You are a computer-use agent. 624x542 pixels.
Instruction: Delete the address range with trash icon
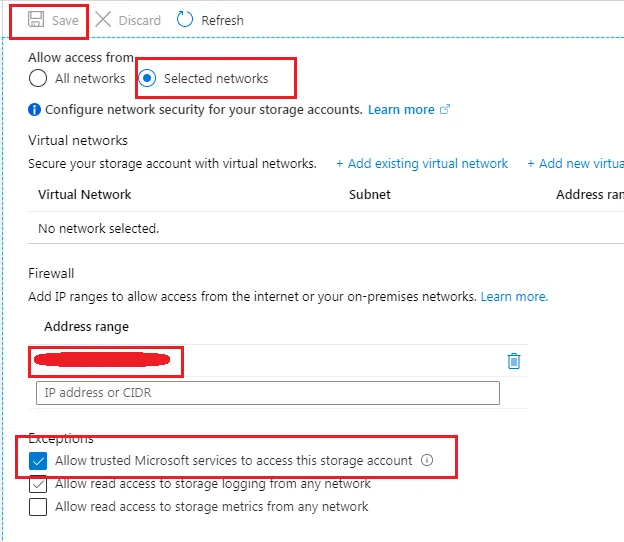[x=514, y=361]
